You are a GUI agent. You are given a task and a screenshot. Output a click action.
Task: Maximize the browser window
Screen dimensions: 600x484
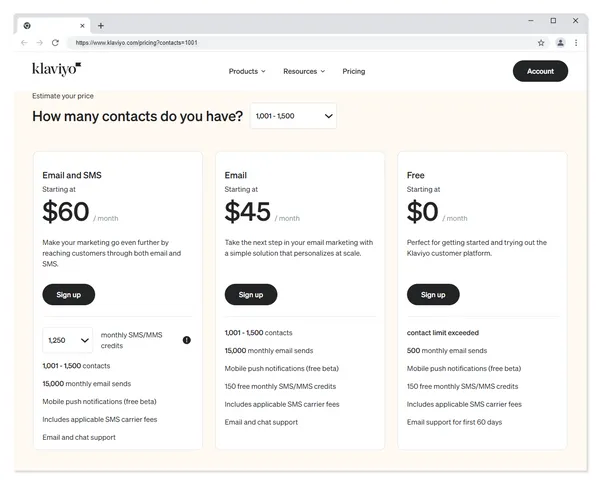coord(553,21)
